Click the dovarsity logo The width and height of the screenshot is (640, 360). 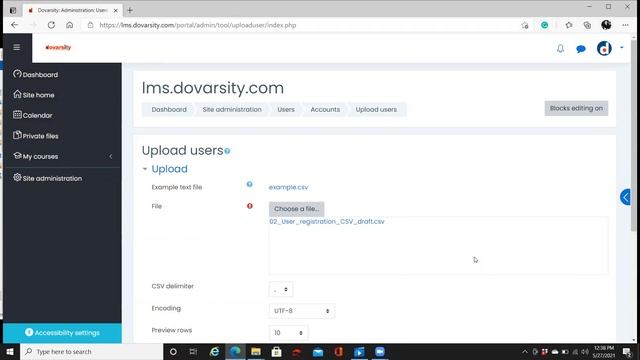(58, 47)
